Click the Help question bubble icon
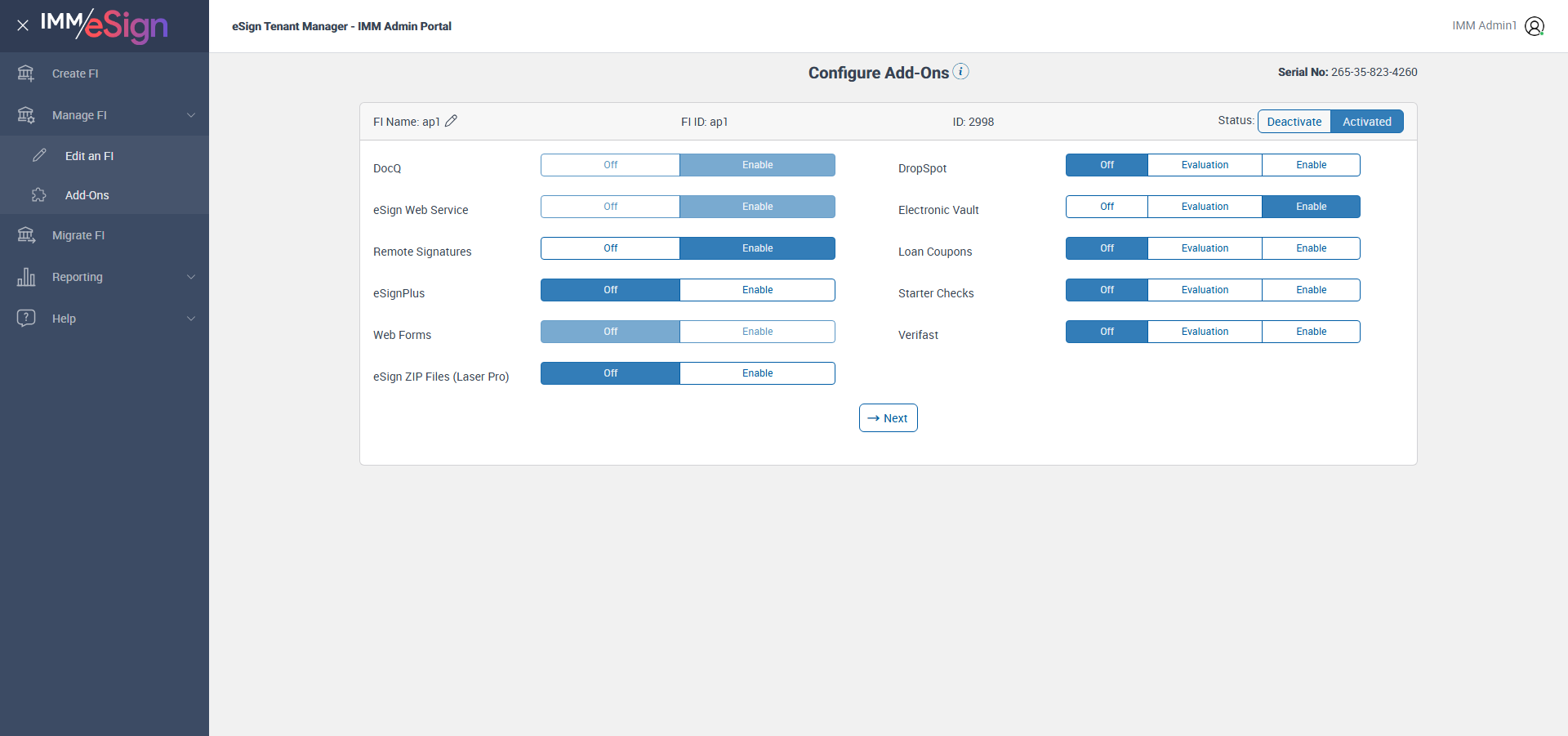 click(x=26, y=318)
